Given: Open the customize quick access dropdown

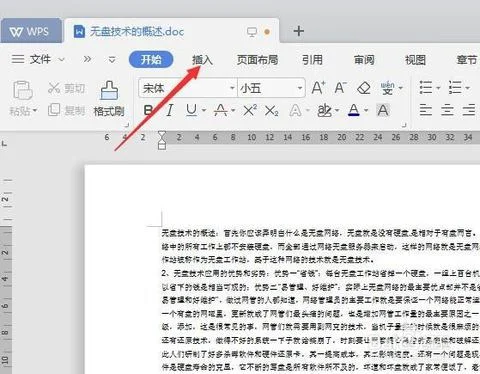Looking at the screenshot, I should pyautogui.click(x=112, y=60).
